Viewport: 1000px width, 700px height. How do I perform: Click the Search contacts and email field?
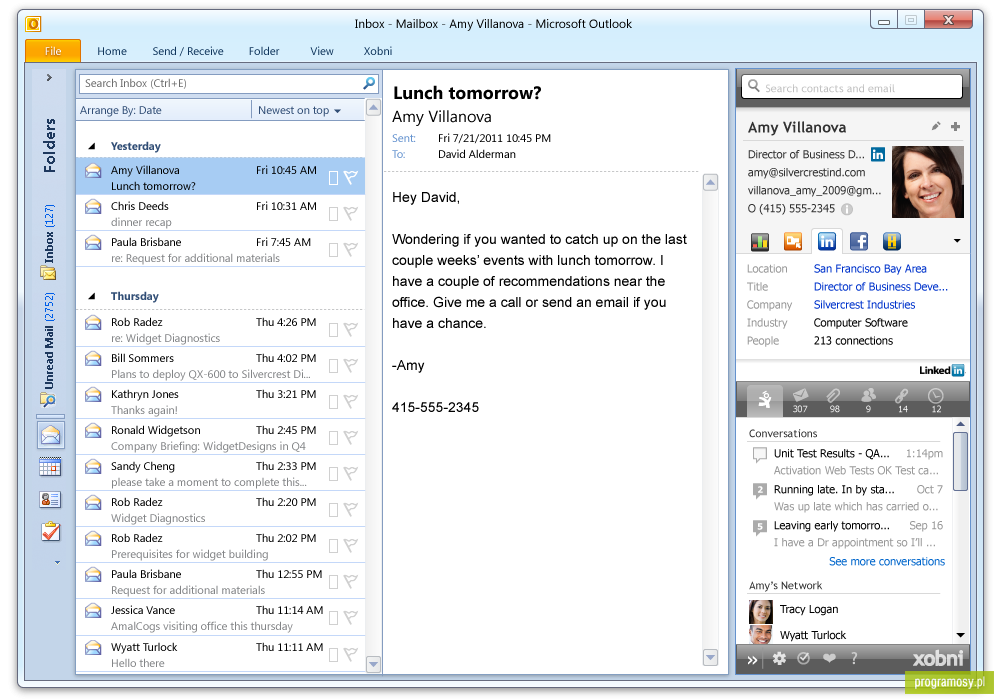[851, 87]
